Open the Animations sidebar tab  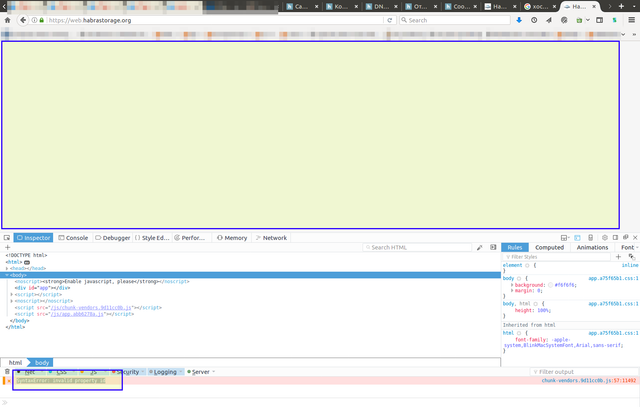pos(592,247)
